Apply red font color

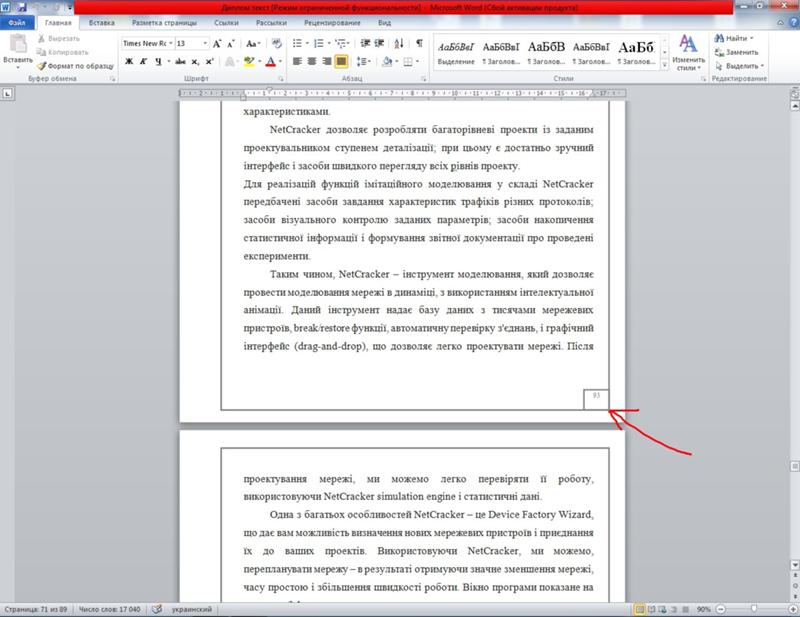click(x=271, y=62)
